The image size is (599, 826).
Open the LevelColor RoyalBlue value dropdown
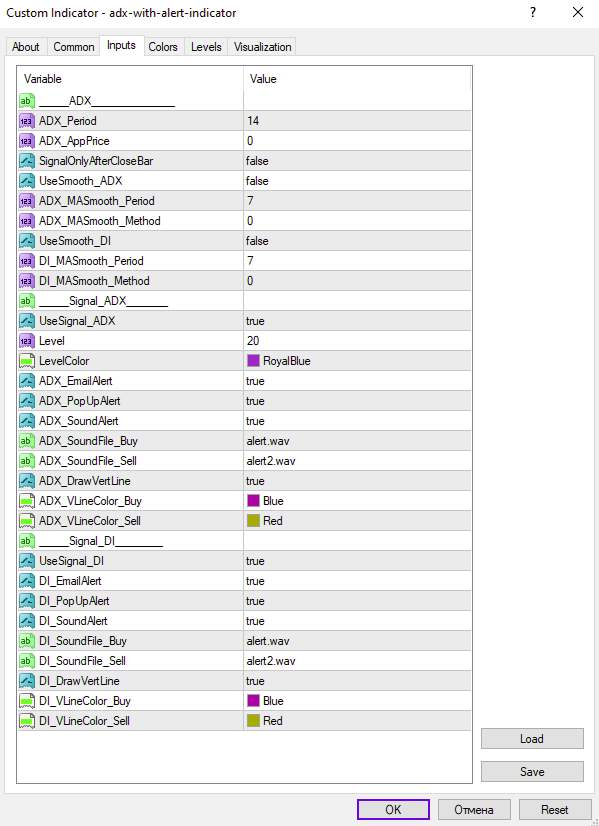click(x=357, y=361)
